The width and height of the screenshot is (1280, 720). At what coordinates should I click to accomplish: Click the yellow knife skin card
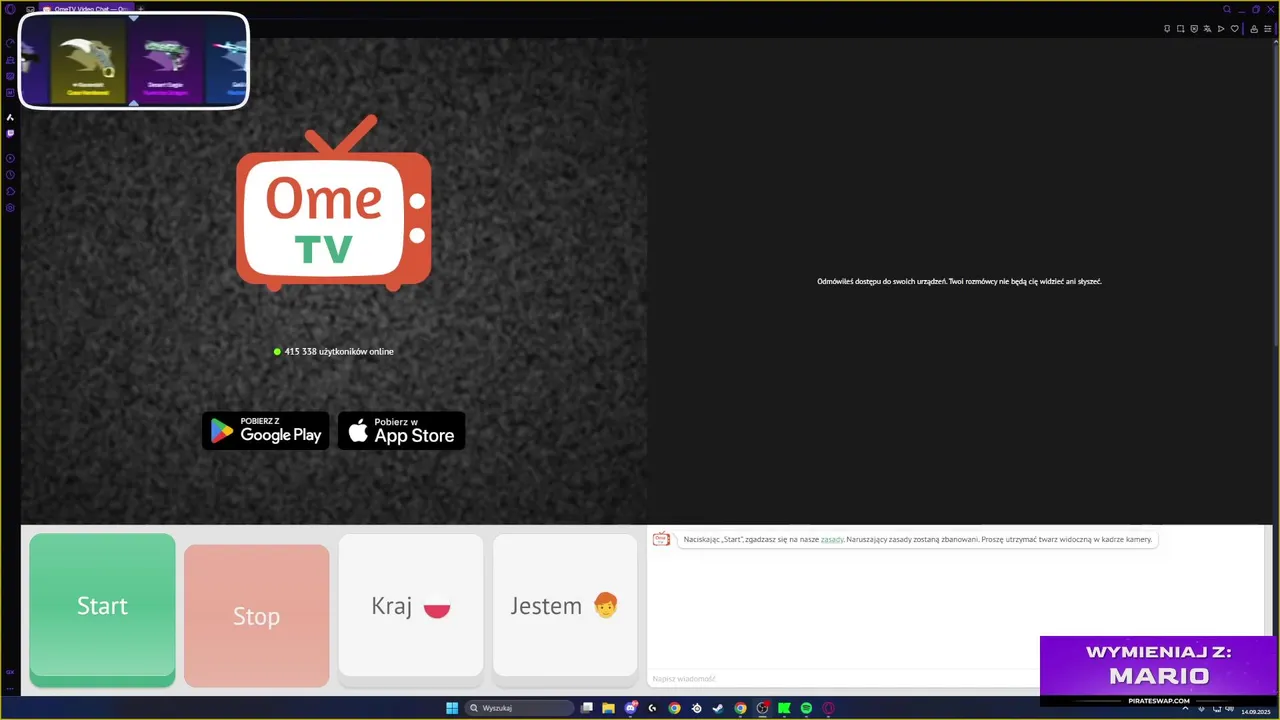point(88,63)
